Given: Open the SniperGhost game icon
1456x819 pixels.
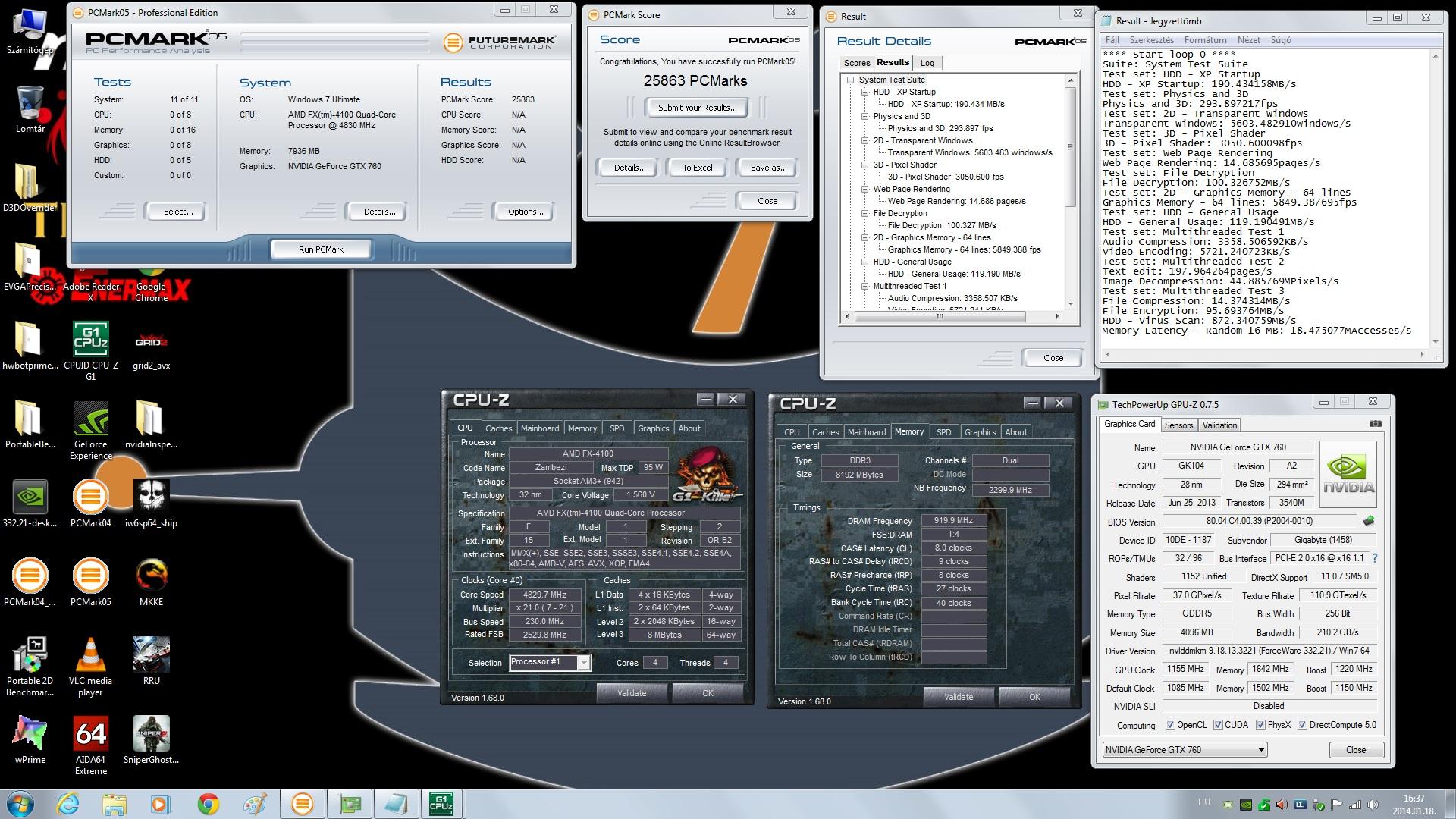Looking at the screenshot, I should (152, 740).
